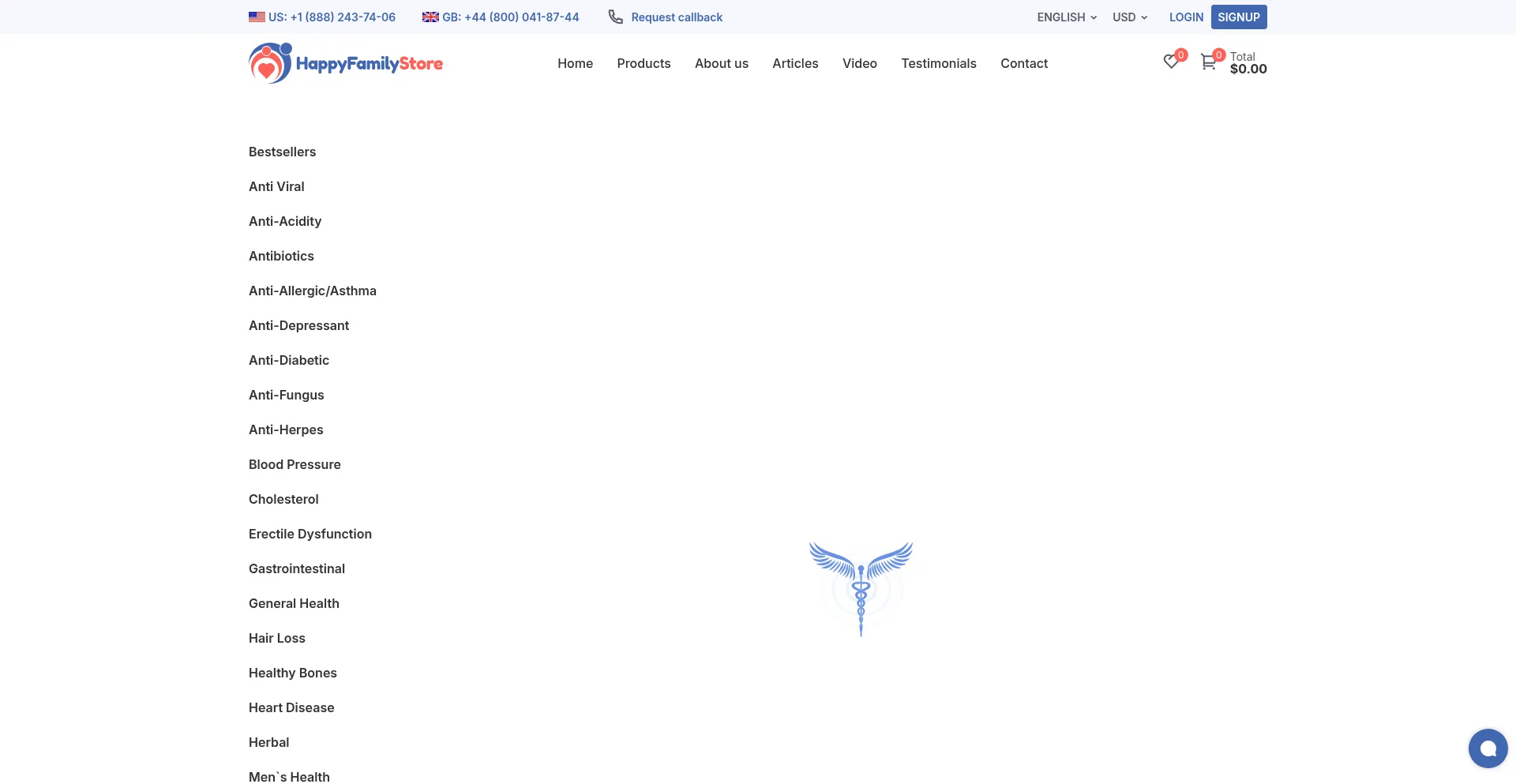Open the Articles menu item
This screenshot has width=1516, height=784.
click(x=795, y=63)
